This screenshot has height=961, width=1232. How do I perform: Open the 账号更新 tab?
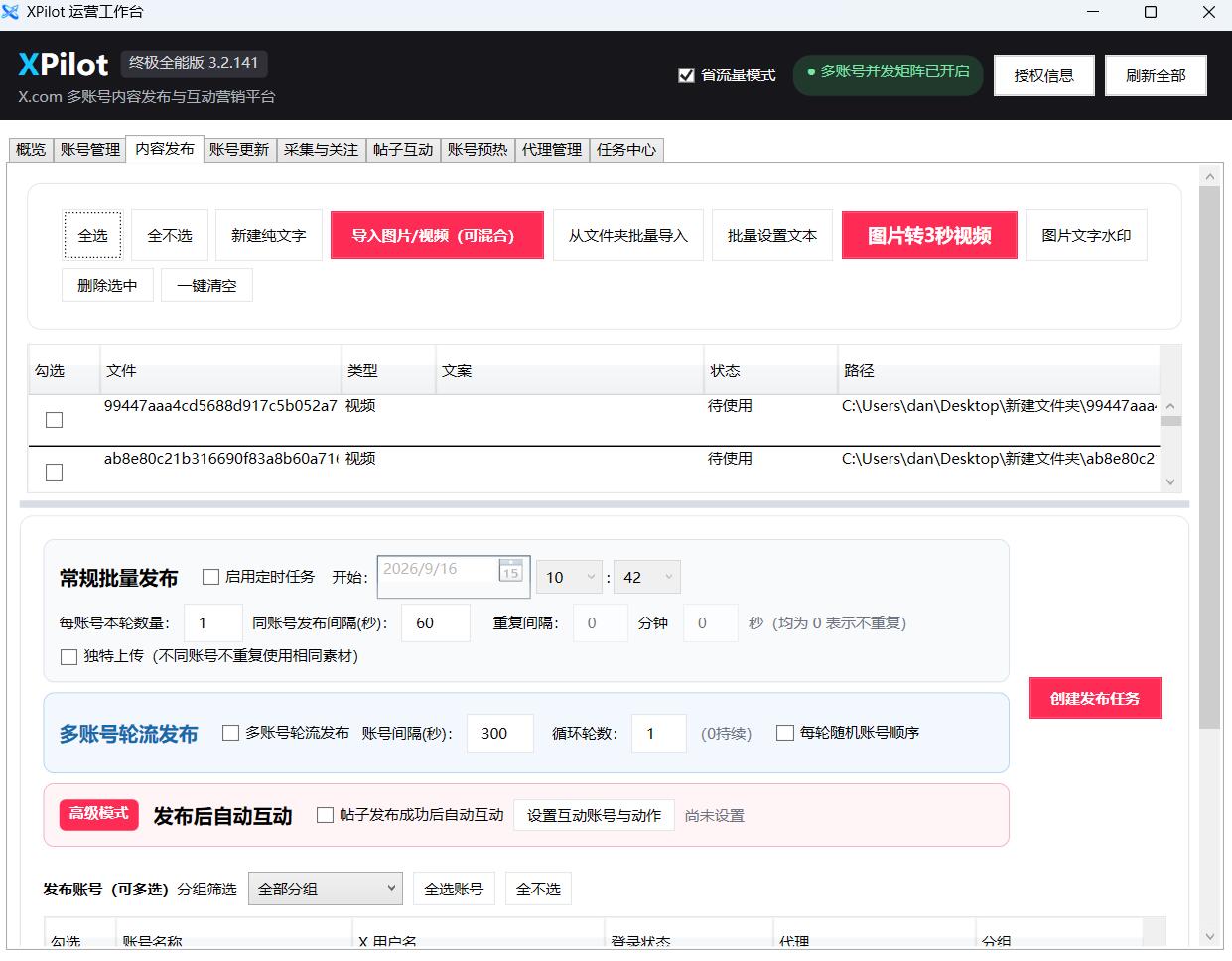239,150
